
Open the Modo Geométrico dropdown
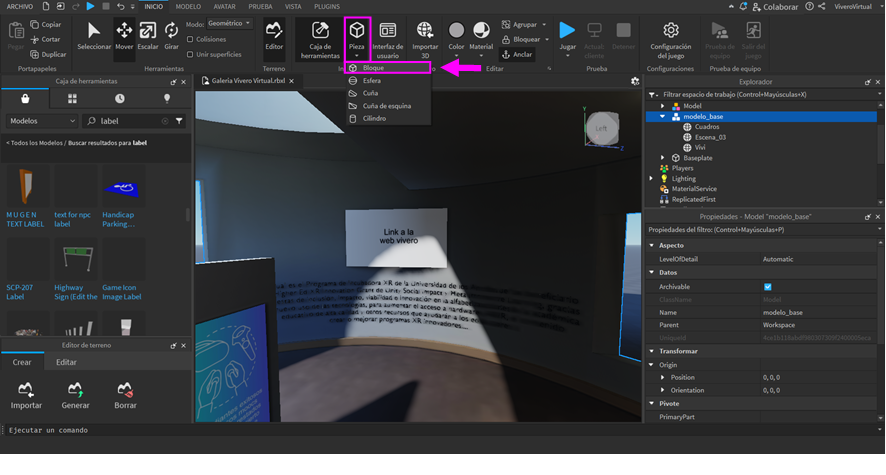230,24
